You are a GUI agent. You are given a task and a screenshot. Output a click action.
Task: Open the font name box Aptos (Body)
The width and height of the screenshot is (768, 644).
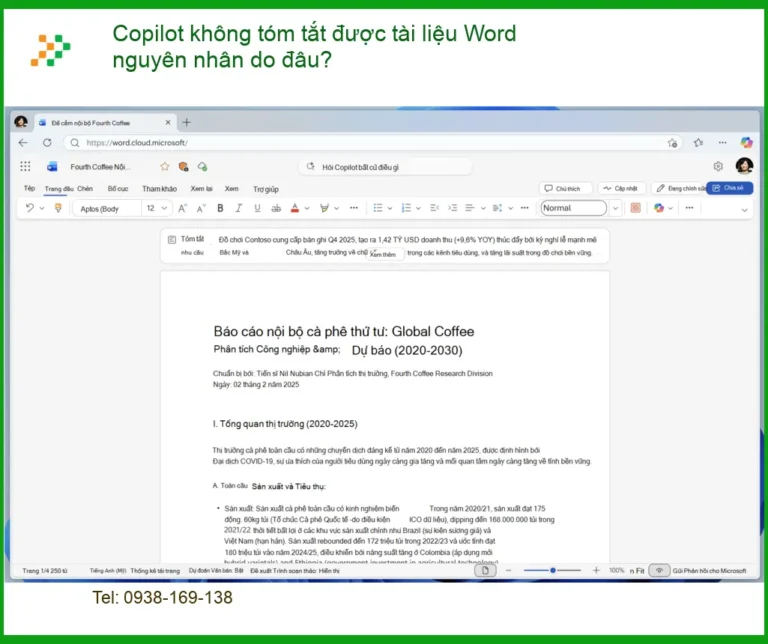107,209
